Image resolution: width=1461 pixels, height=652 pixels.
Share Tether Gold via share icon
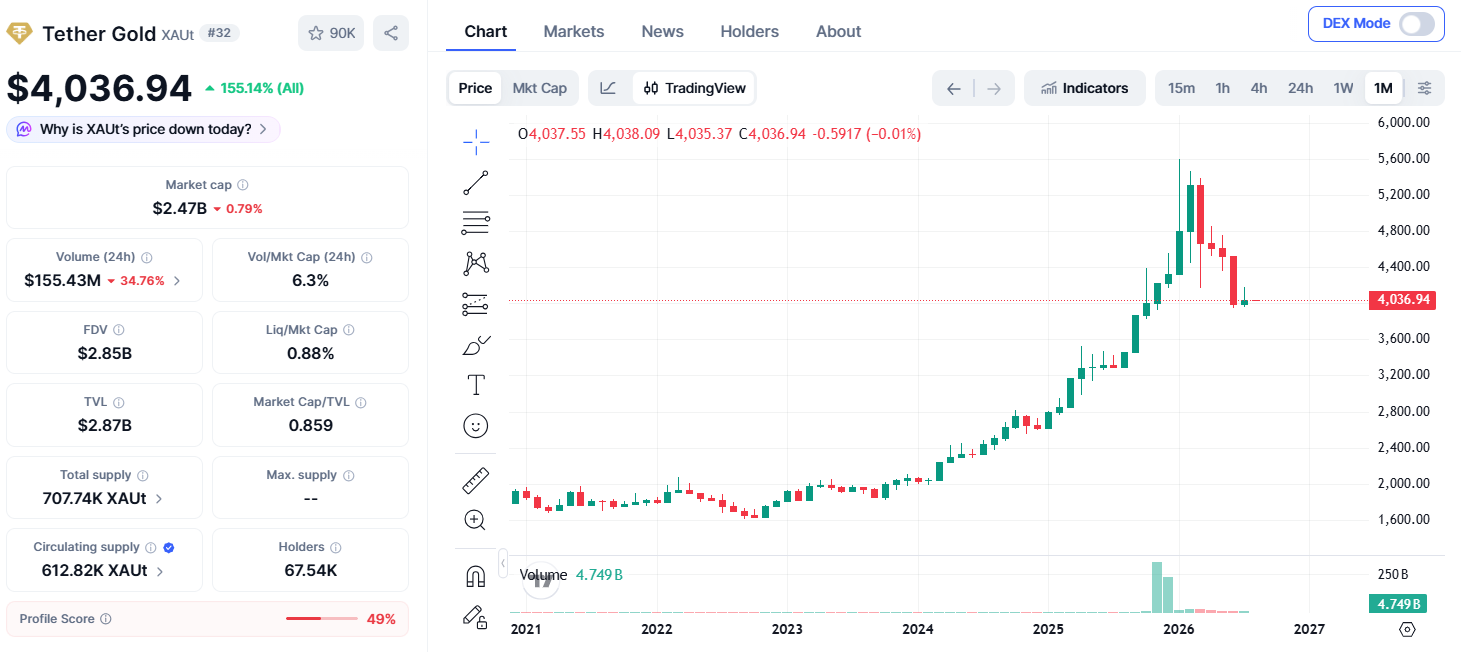pyautogui.click(x=391, y=33)
